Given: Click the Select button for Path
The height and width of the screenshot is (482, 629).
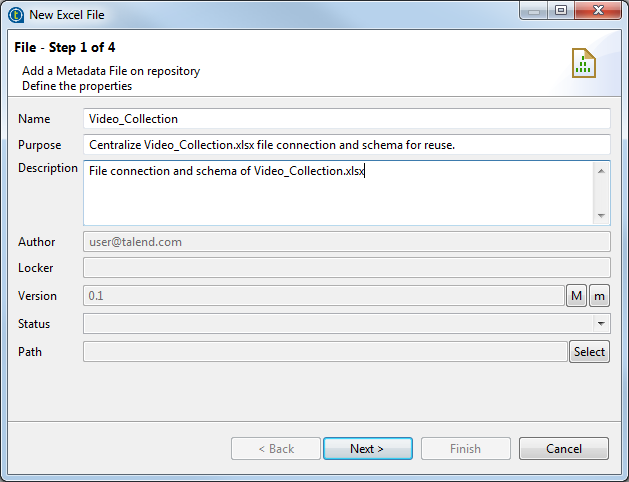Looking at the screenshot, I should click(589, 352).
